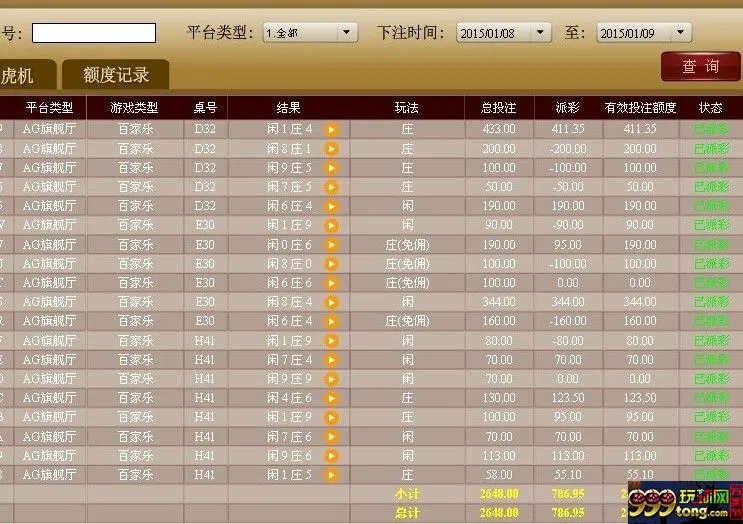Switch to the 额度记录 tab

coord(116,75)
